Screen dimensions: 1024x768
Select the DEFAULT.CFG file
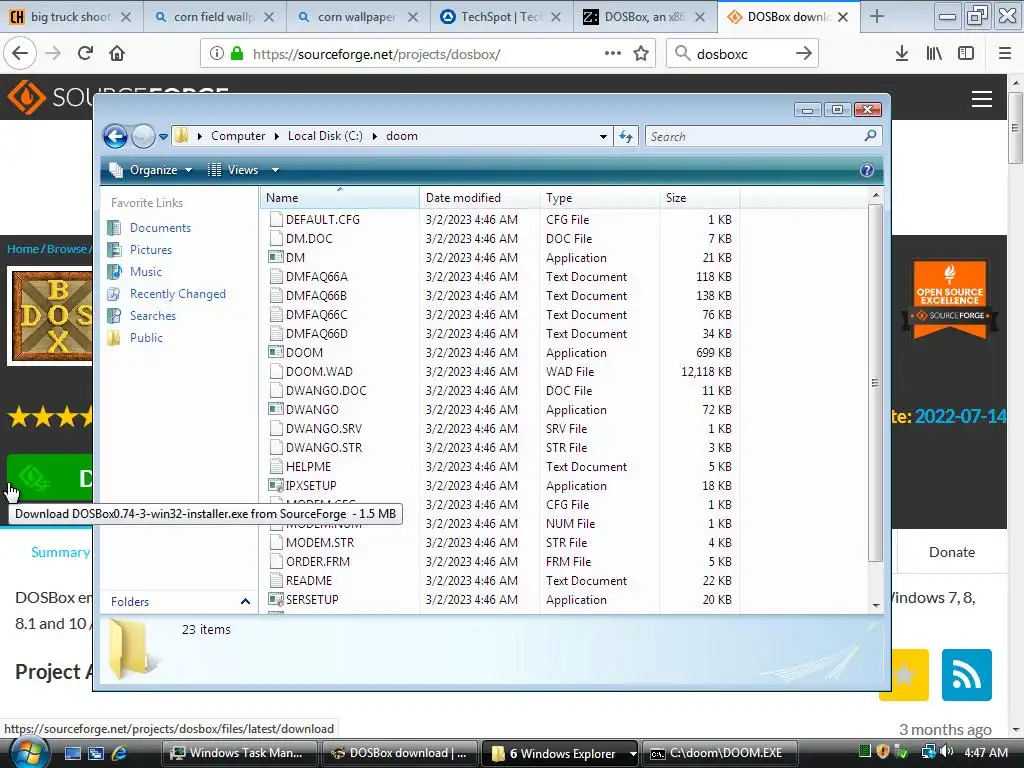[x=323, y=220]
